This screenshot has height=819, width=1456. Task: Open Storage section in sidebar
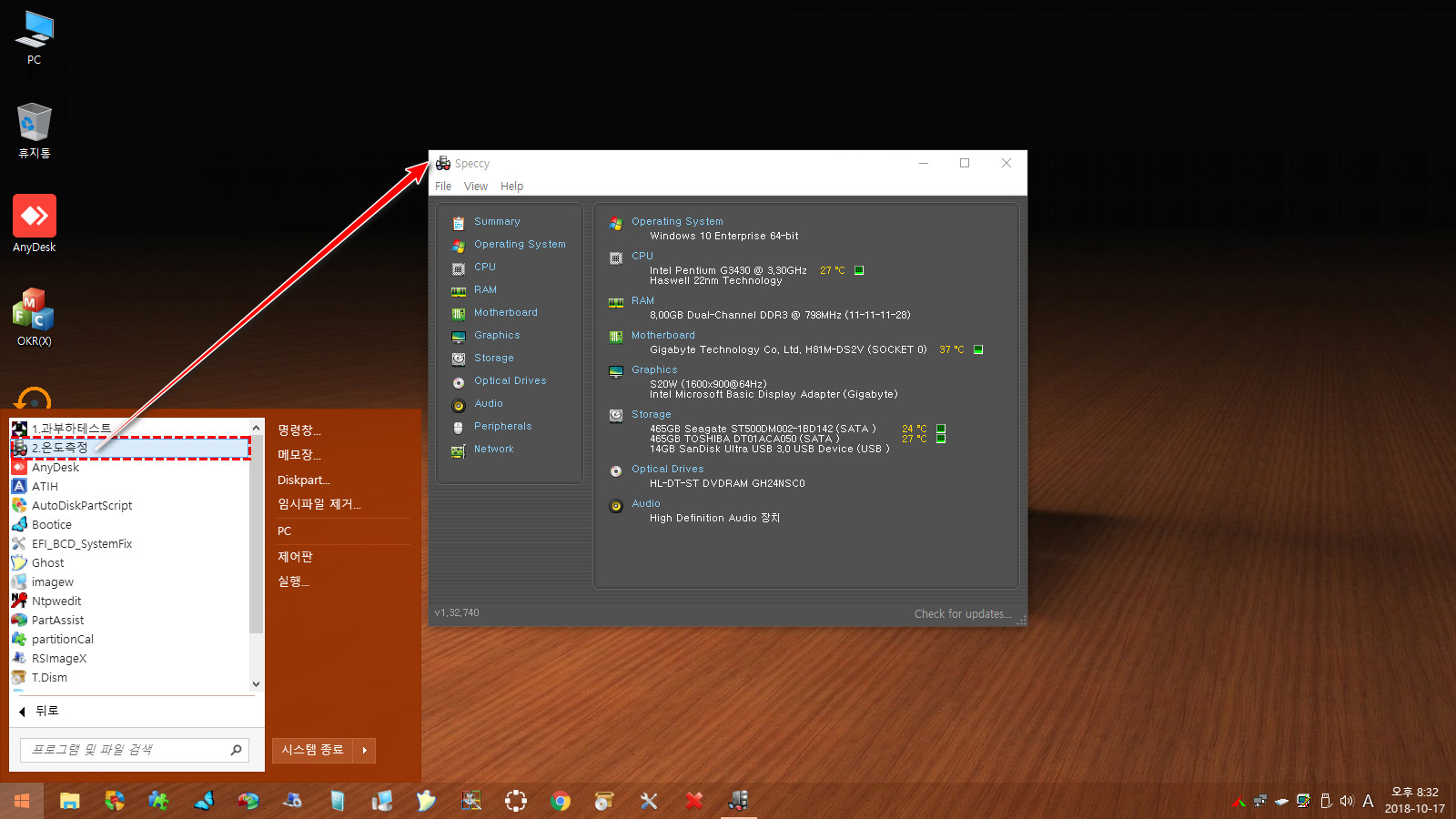tap(494, 358)
